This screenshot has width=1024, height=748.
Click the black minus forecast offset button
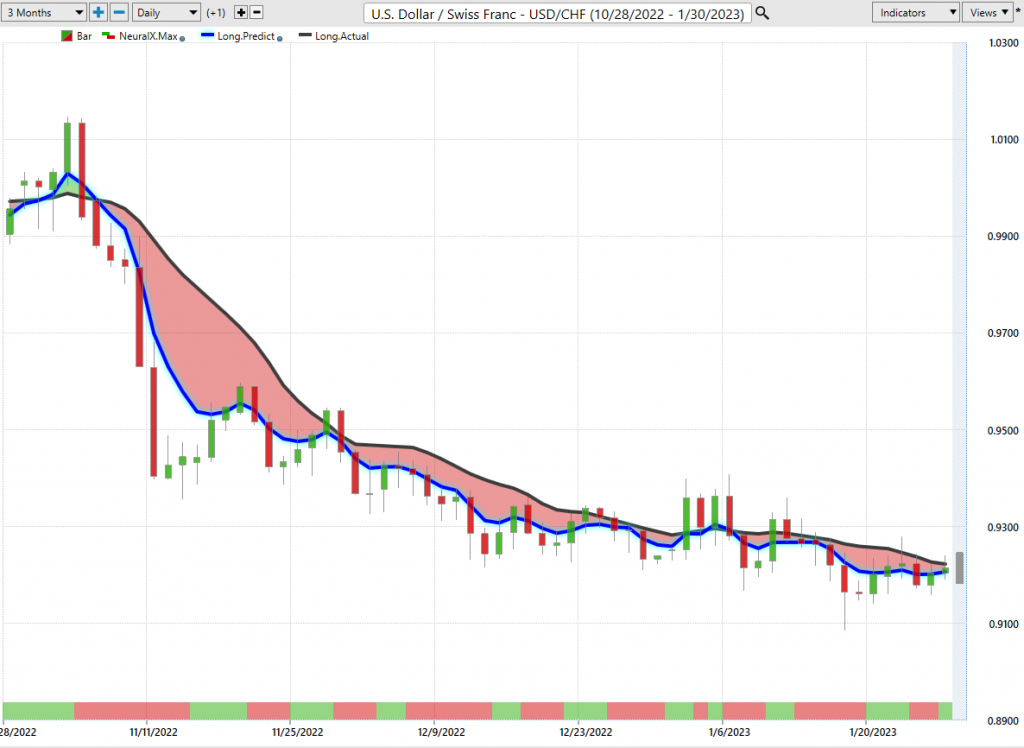[257, 12]
